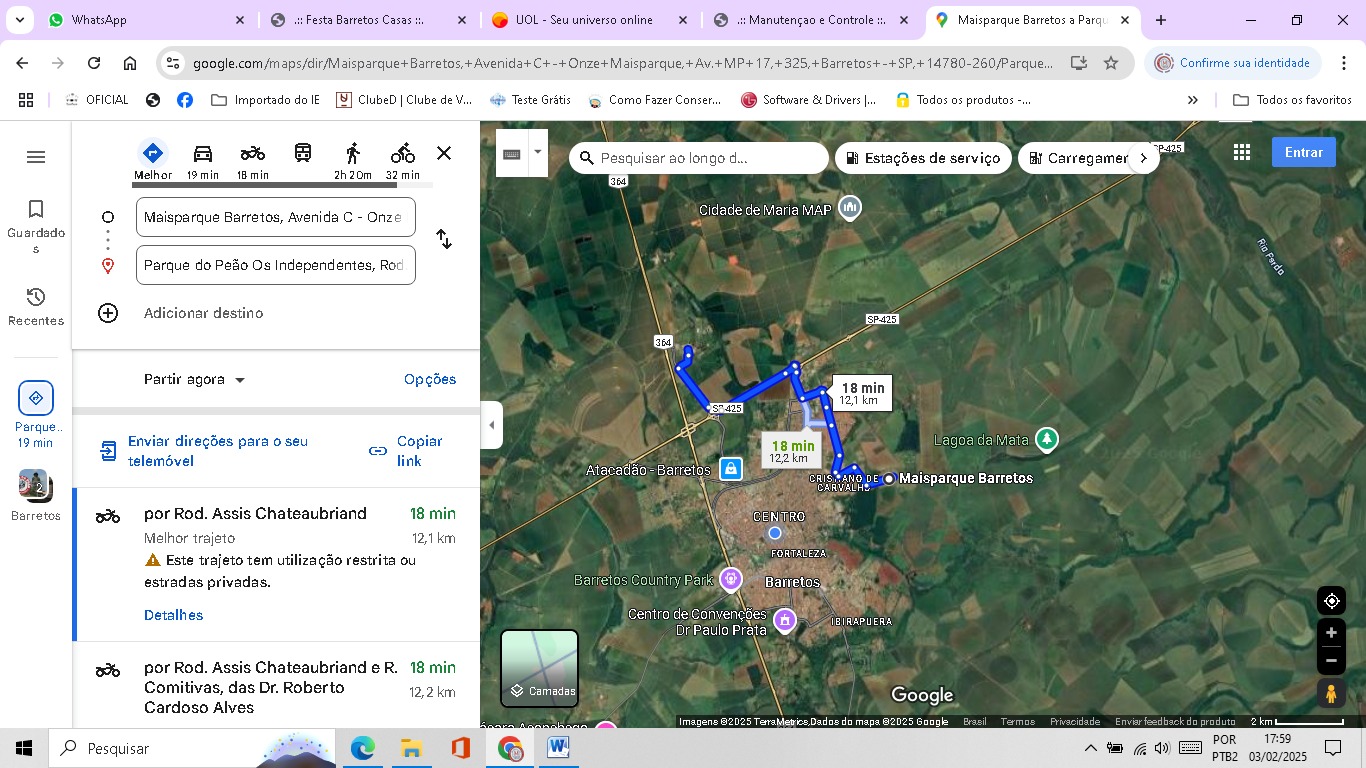The width and height of the screenshot is (1366, 768).
Task: Expand the hidden bookmarks chevron
Action: 1193,100
